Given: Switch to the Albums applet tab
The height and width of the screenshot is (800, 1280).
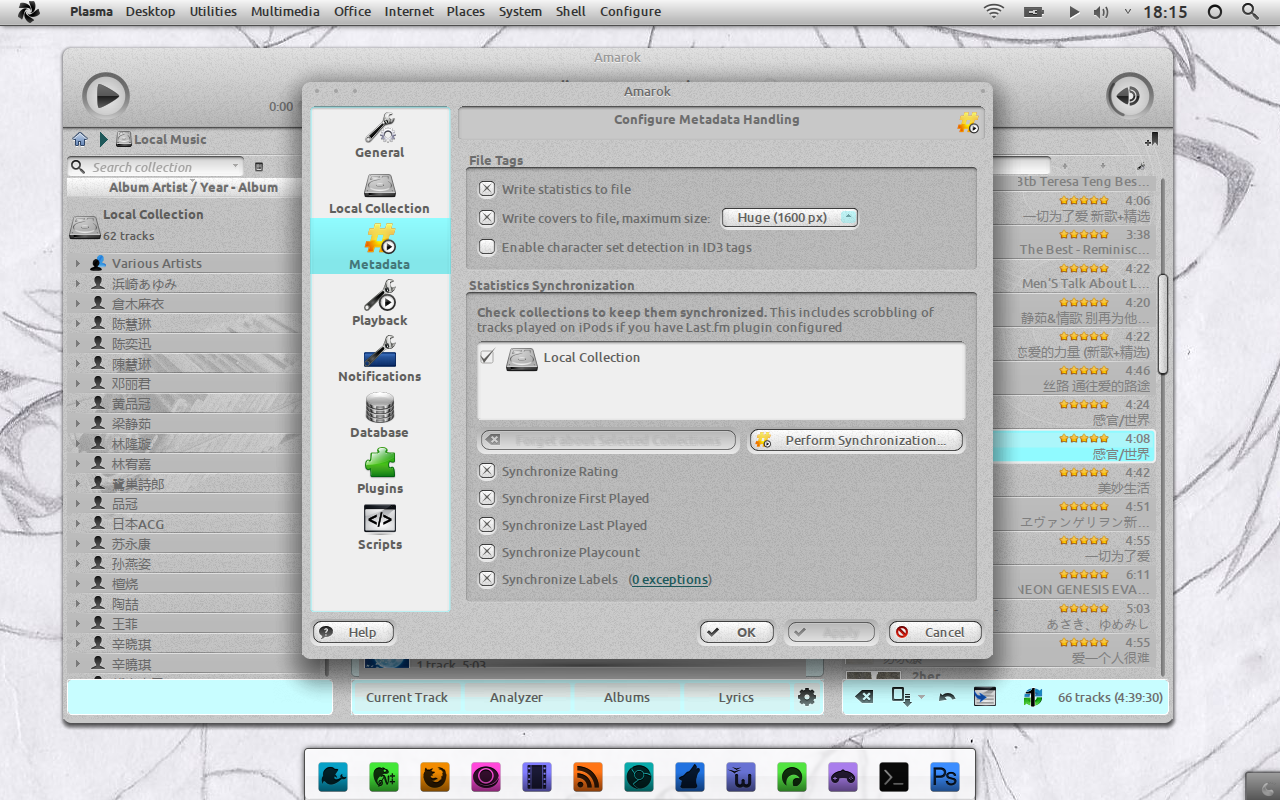Looking at the screenshot, I should tap(627, 697).
